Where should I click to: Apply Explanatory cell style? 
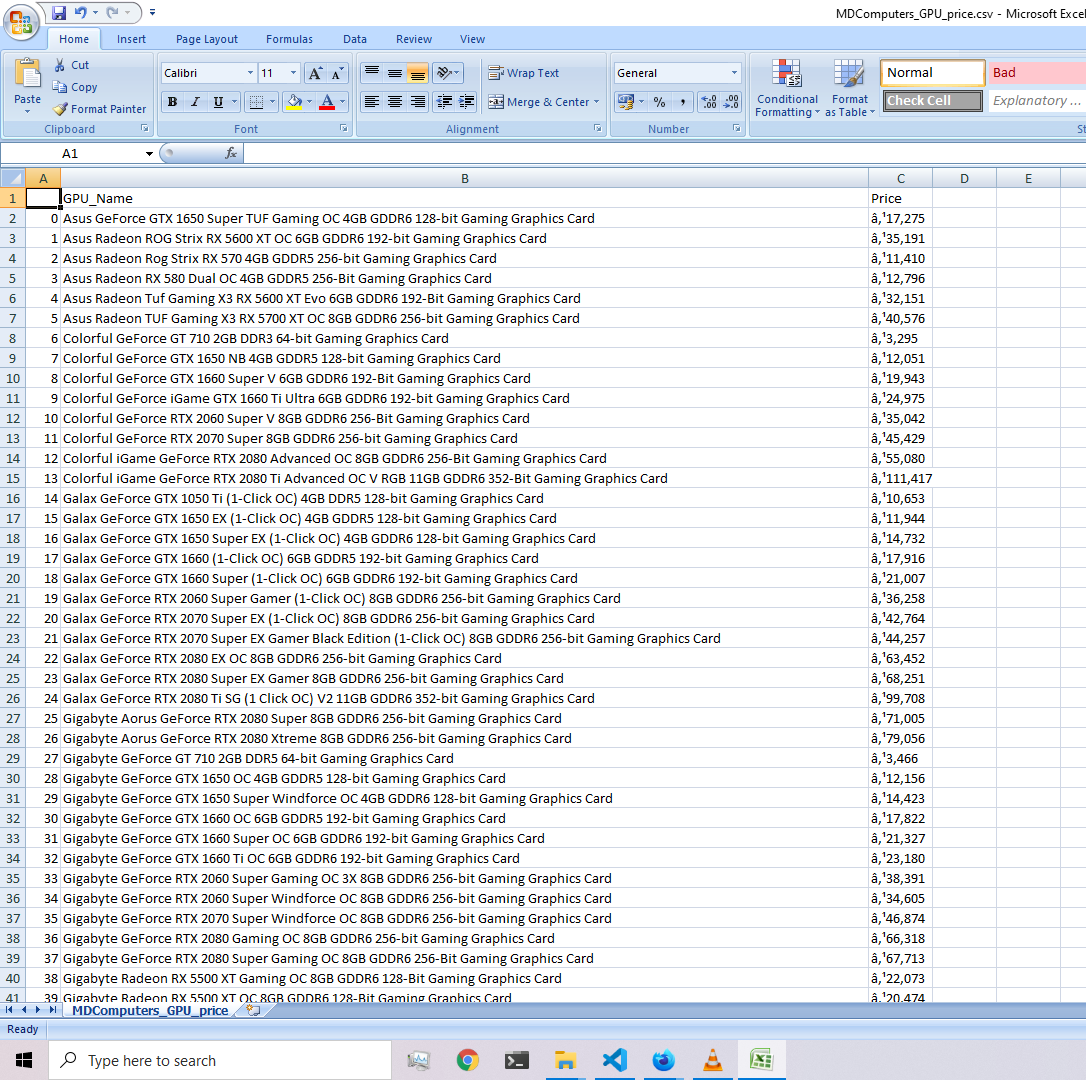tap(1037, 100)
